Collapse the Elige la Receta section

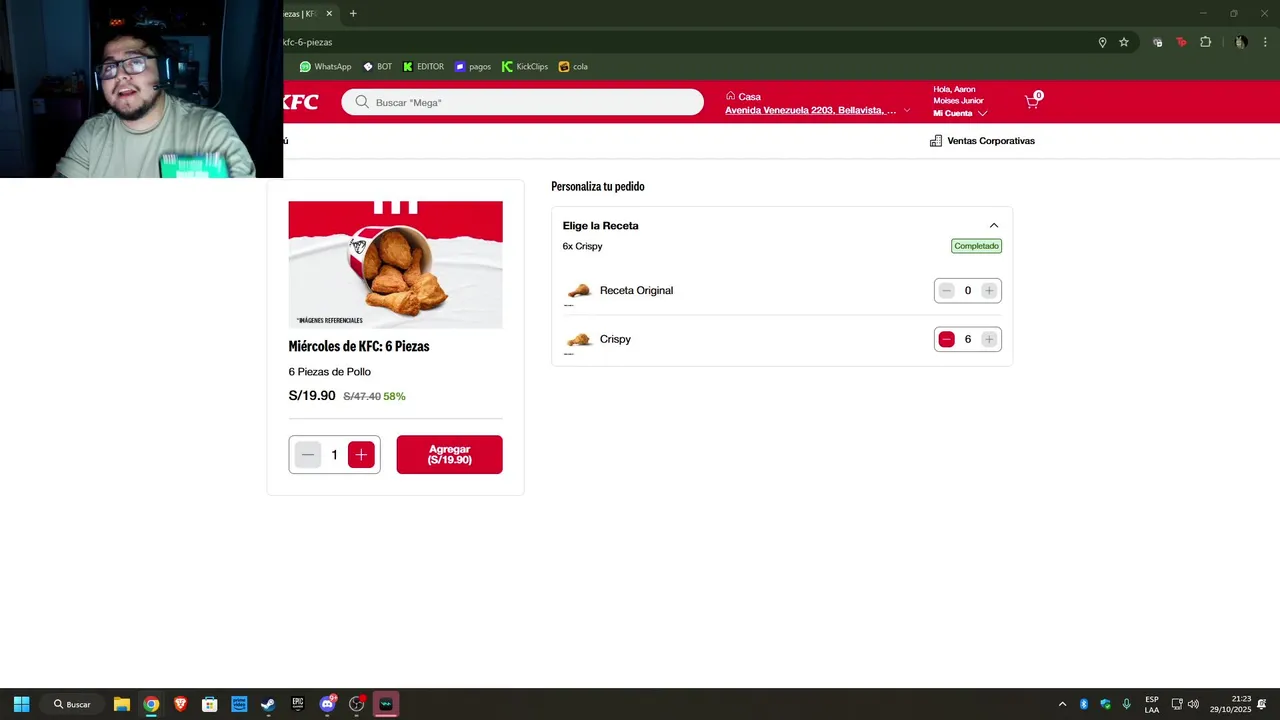(994, 226)
